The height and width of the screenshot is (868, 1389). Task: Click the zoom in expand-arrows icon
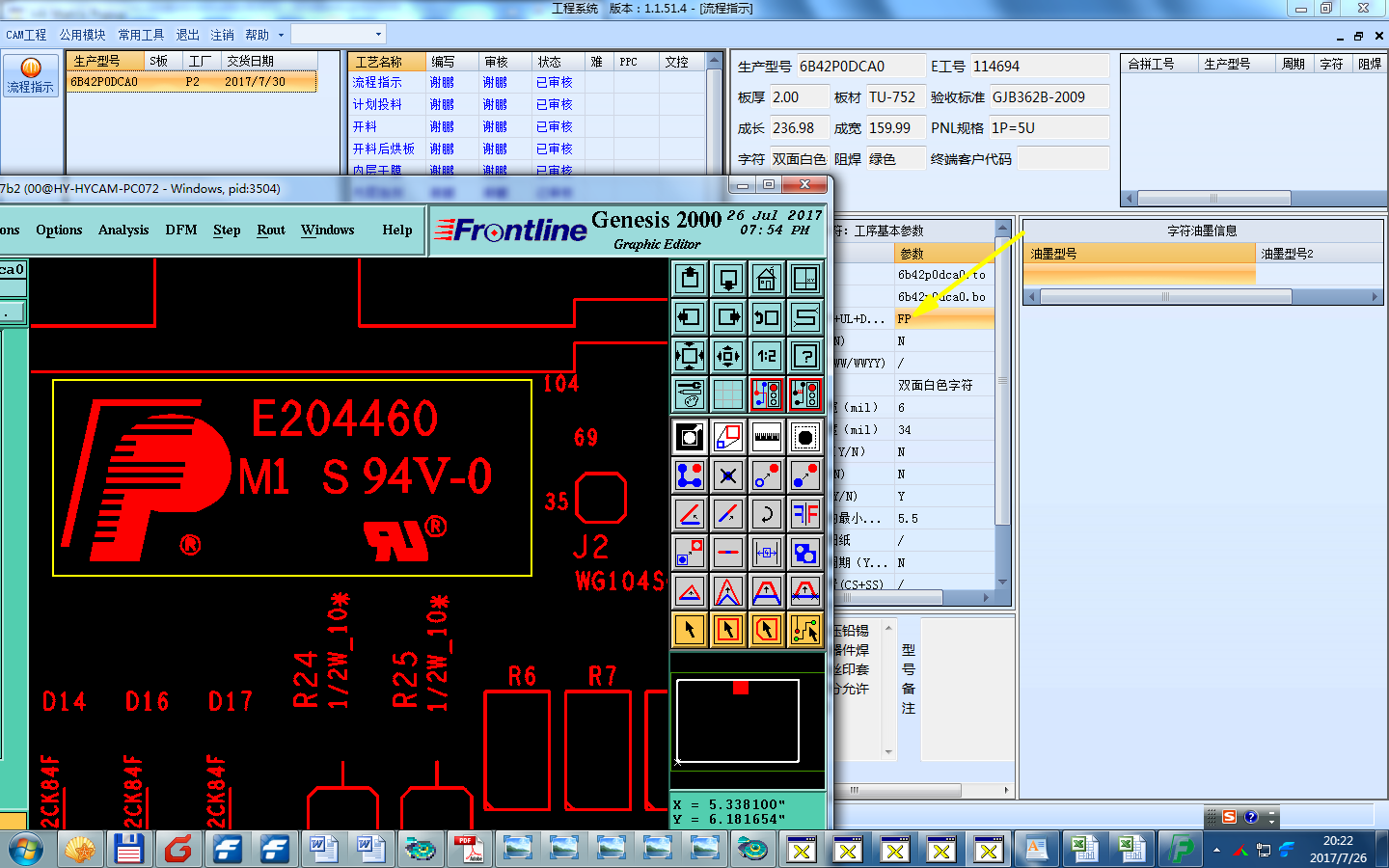click(x=690, y=356)
